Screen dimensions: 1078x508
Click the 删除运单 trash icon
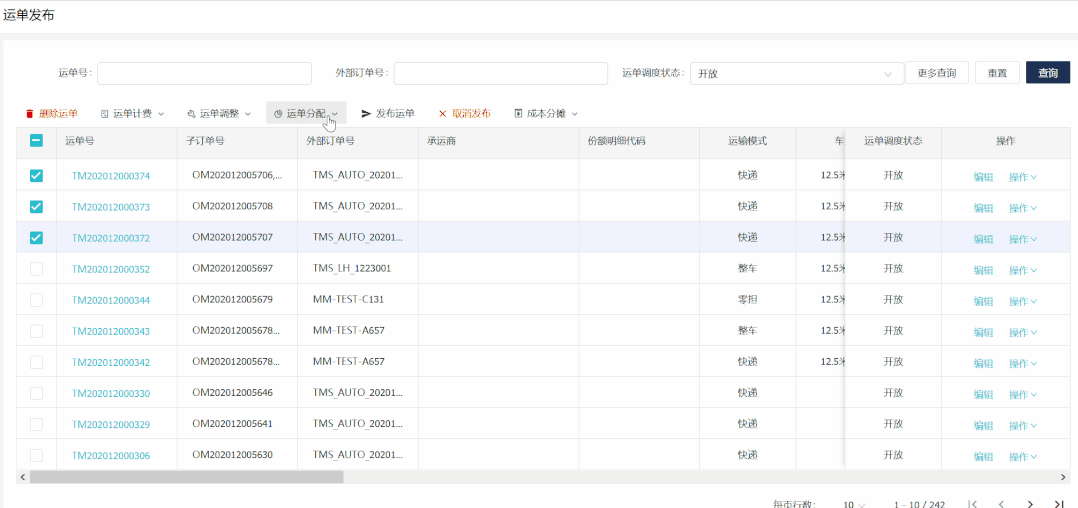coord(30,114)
